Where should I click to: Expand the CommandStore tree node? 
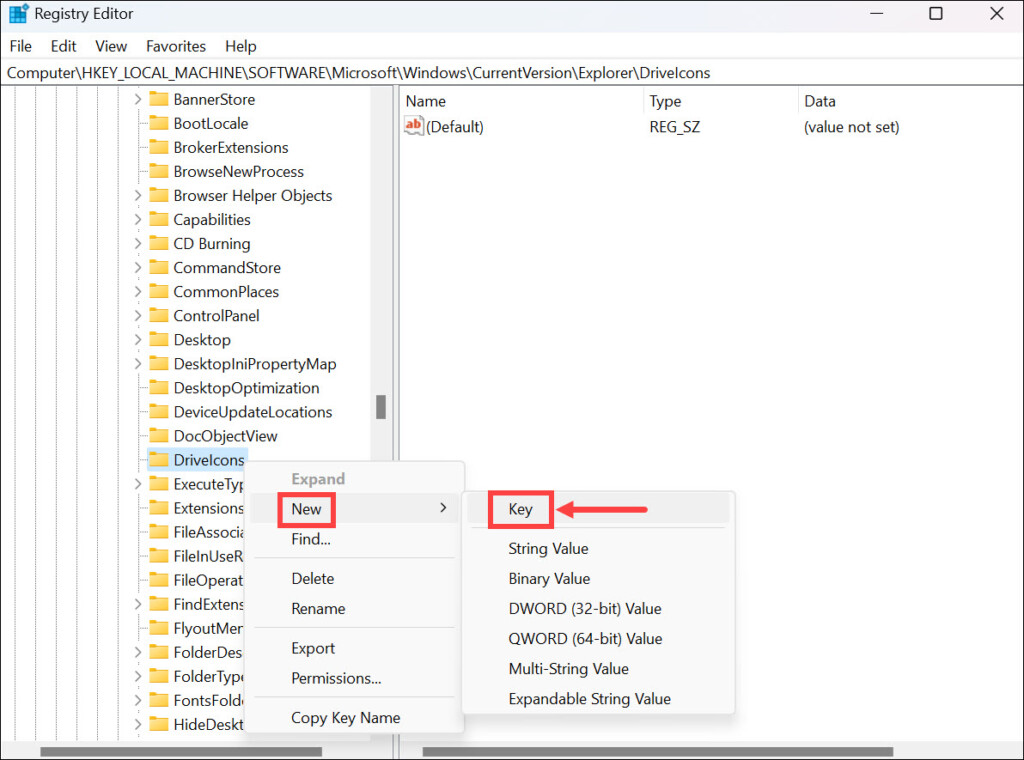pos(138,268)
